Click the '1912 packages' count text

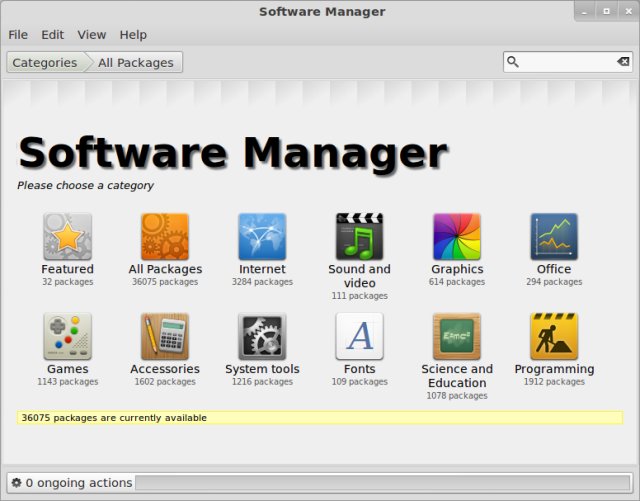(x=554, y=382)
